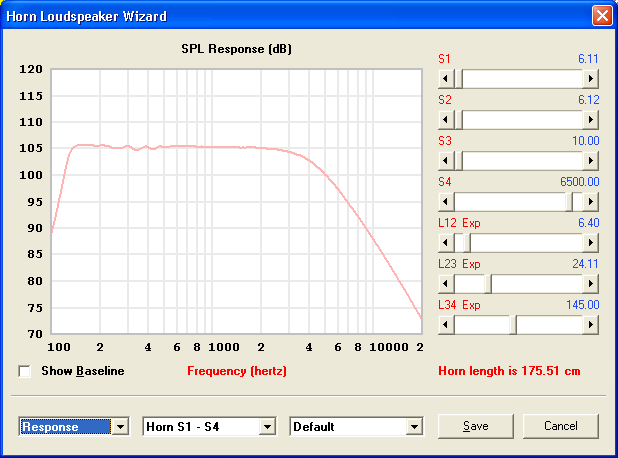Screen dimensions: 618x458
Task: Click the L23 slider right arrow
Action: coord(590,284)
